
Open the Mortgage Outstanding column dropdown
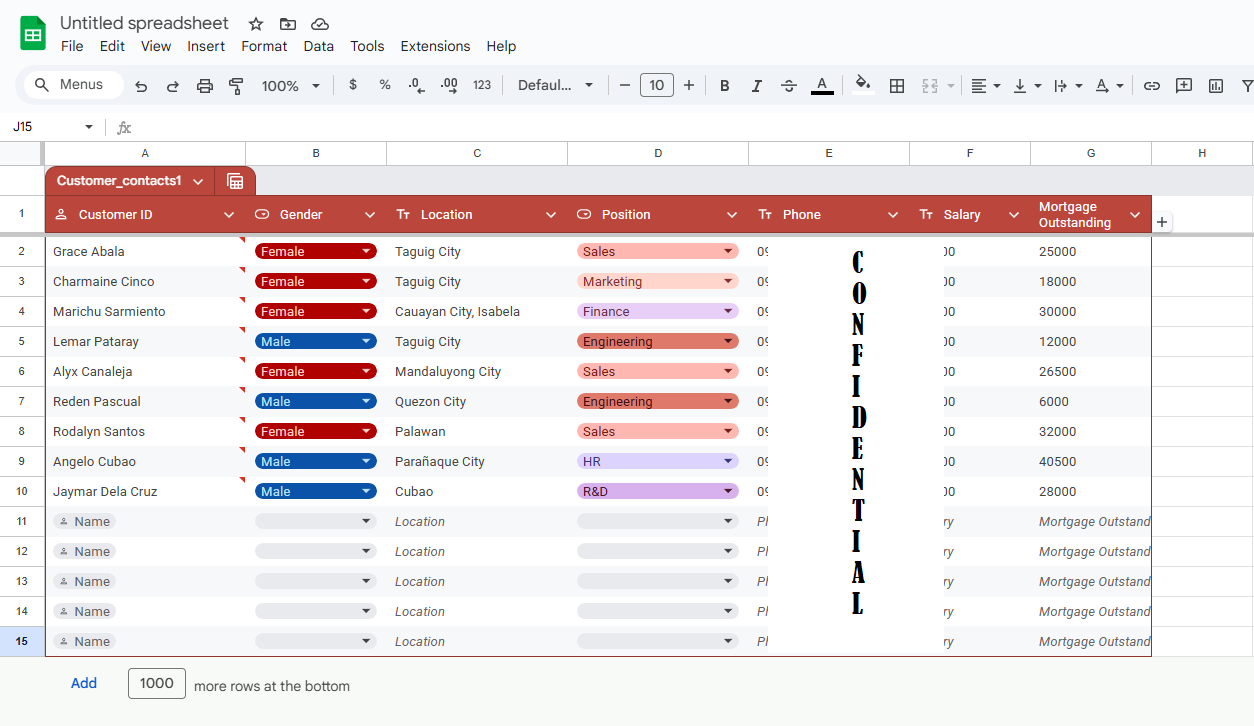tap(1135, 215)
